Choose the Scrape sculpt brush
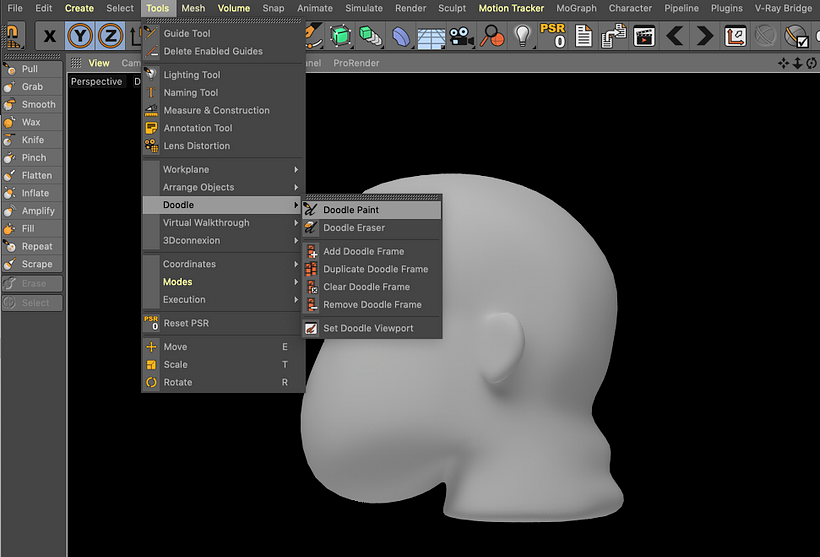Viewport: 820px width, 557px height. (x=32, y=265)
